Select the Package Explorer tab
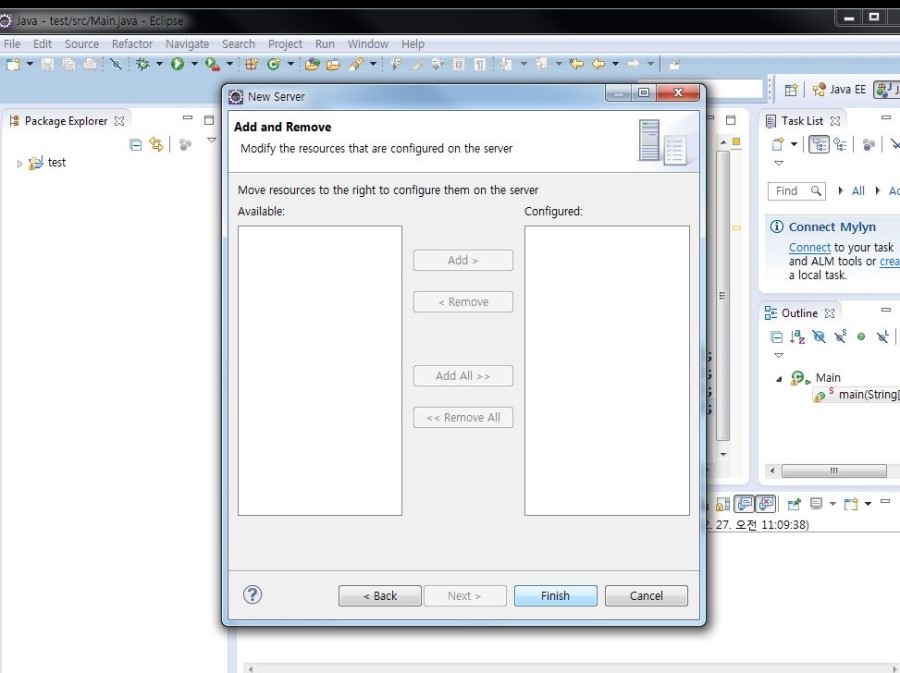Viewport: 900px width, 673px height. (x=66, y=121)
